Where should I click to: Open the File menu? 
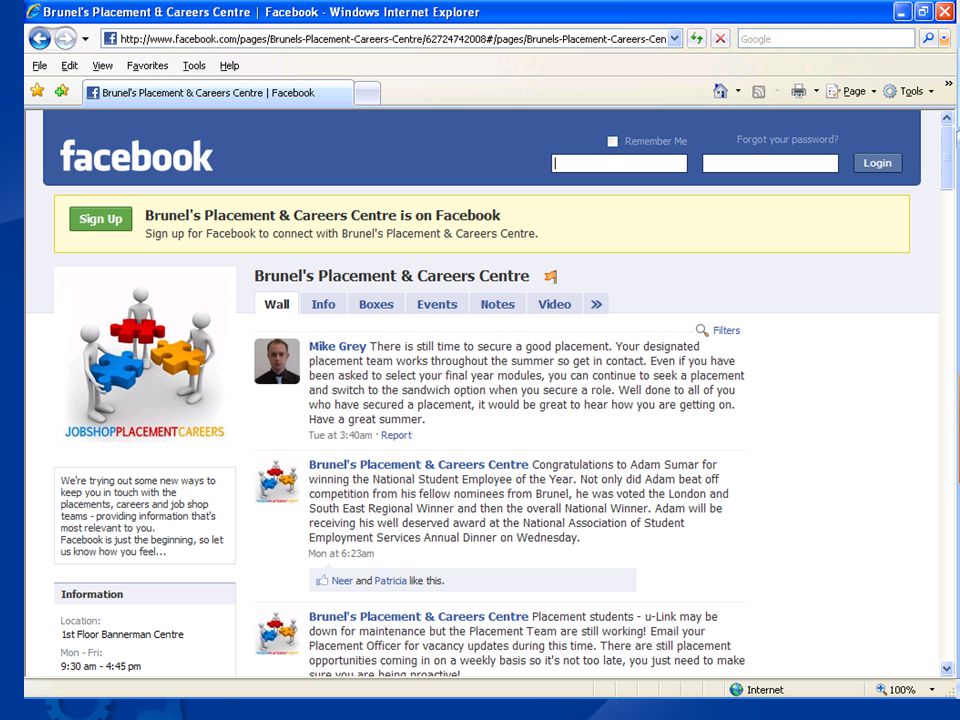39,66
